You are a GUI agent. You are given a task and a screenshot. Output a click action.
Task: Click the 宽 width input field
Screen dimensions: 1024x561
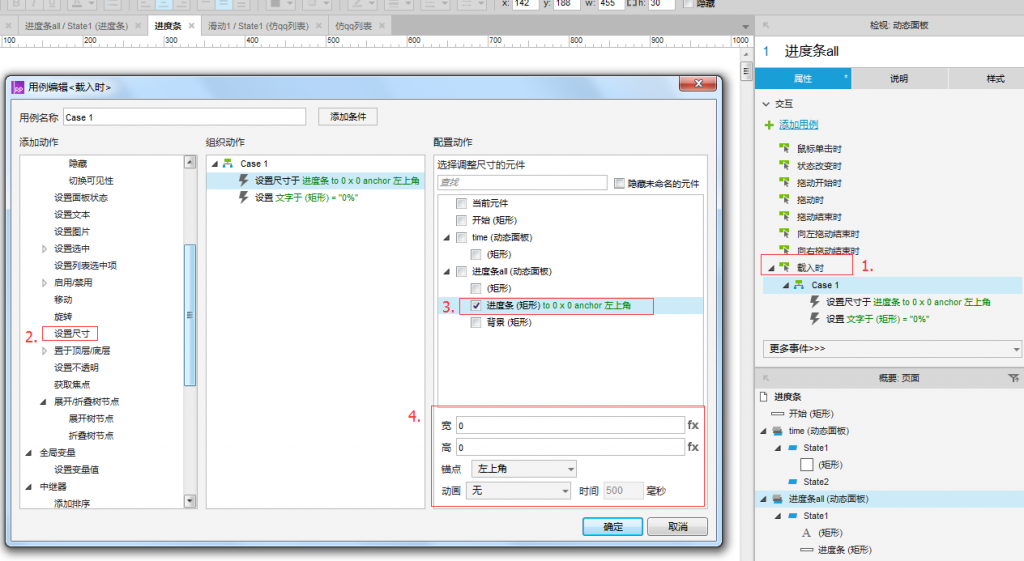tap(570, 426)
